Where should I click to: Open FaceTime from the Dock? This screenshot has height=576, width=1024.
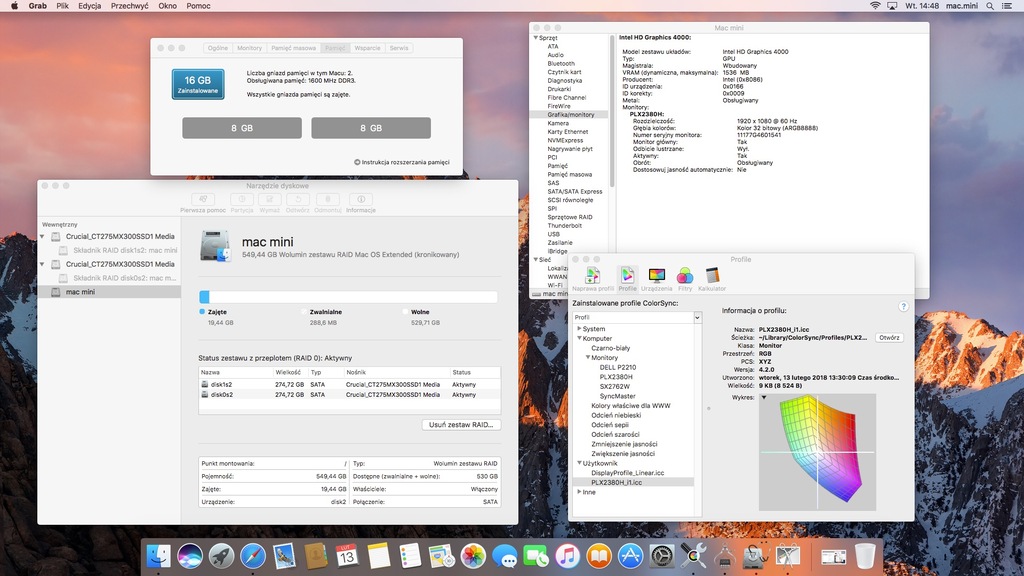point(536,556)
